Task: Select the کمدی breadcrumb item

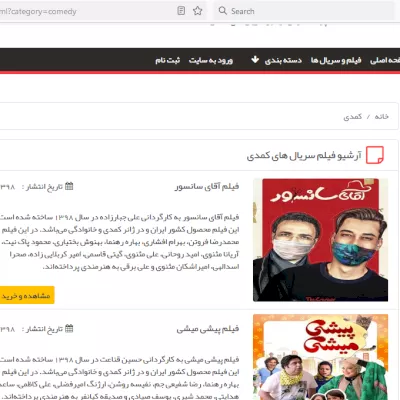Action: pyautogui.click(x=353, y=116)
